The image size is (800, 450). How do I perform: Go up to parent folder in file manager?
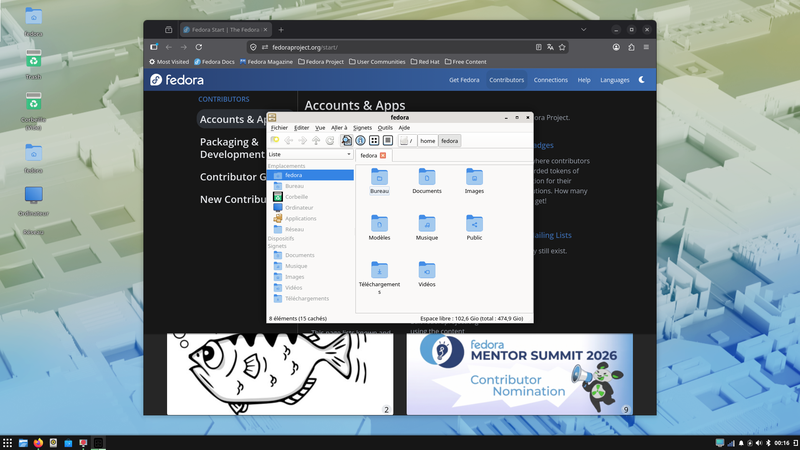[x=316, y=140]
